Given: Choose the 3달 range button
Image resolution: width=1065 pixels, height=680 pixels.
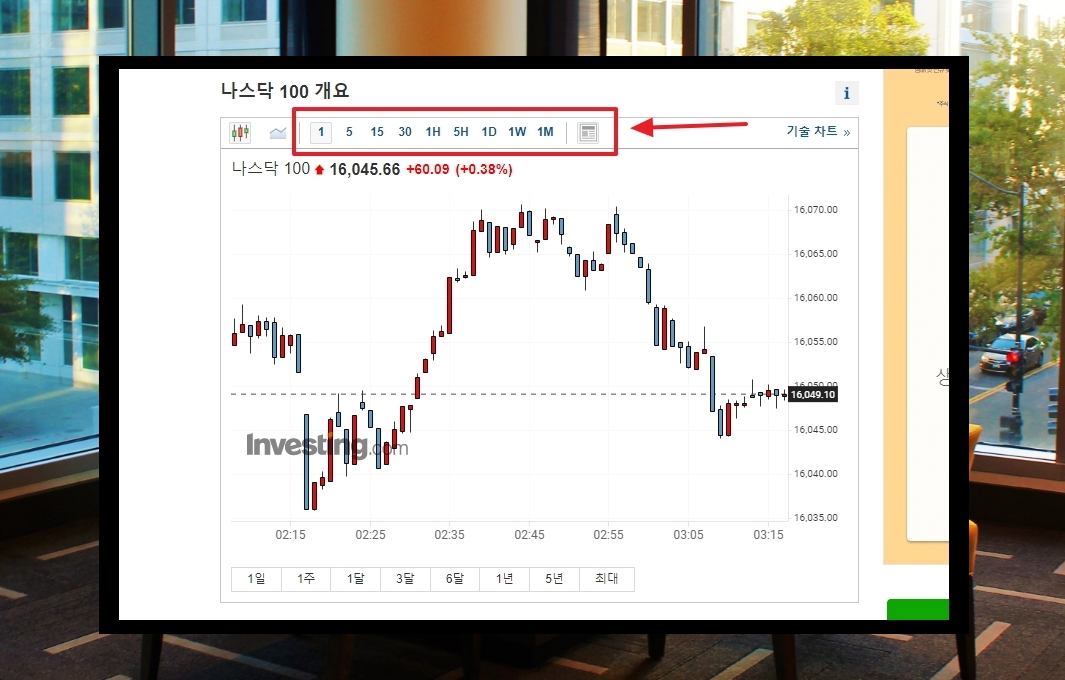Looking at the screenshot, I should (x=405, y=579).
